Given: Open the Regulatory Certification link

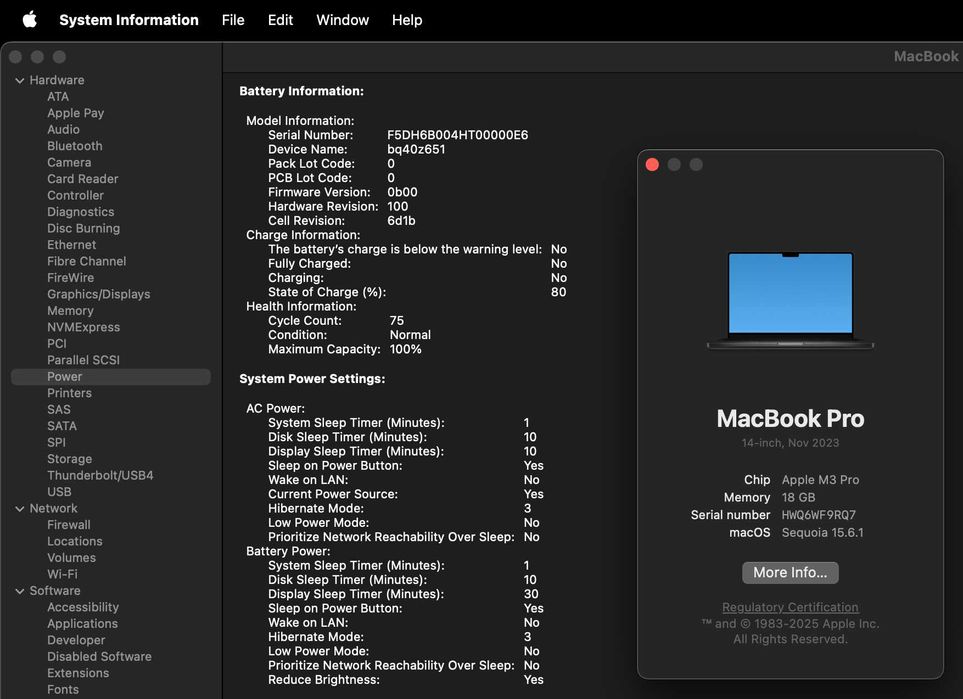Looking at the screenshot, I should [x=790, y=607].
